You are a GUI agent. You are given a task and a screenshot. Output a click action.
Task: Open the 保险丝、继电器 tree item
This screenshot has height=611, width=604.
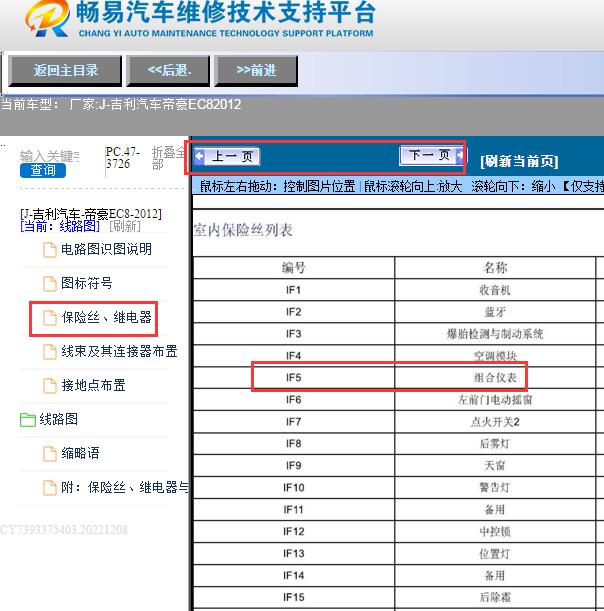tap(106, 317)
